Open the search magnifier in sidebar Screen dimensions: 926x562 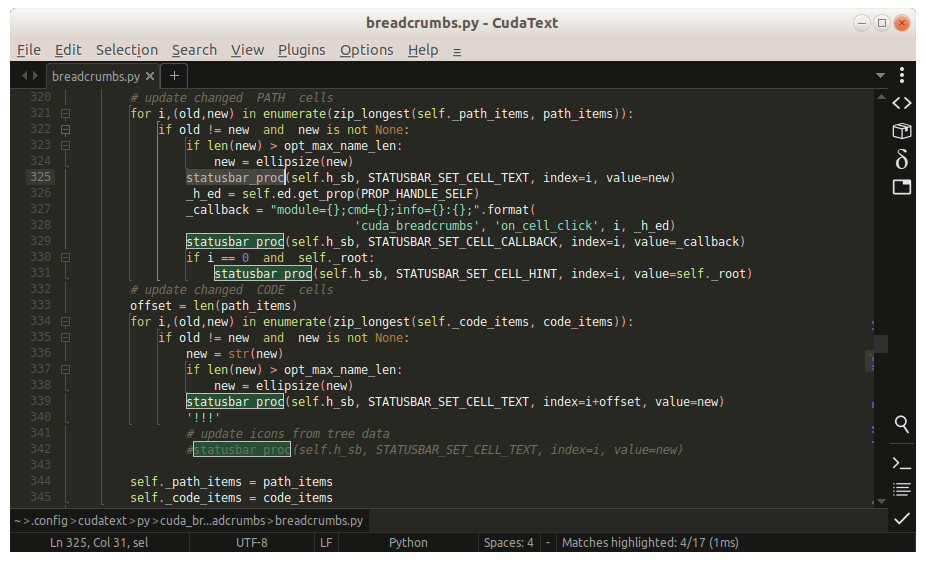tap(901, 424)
